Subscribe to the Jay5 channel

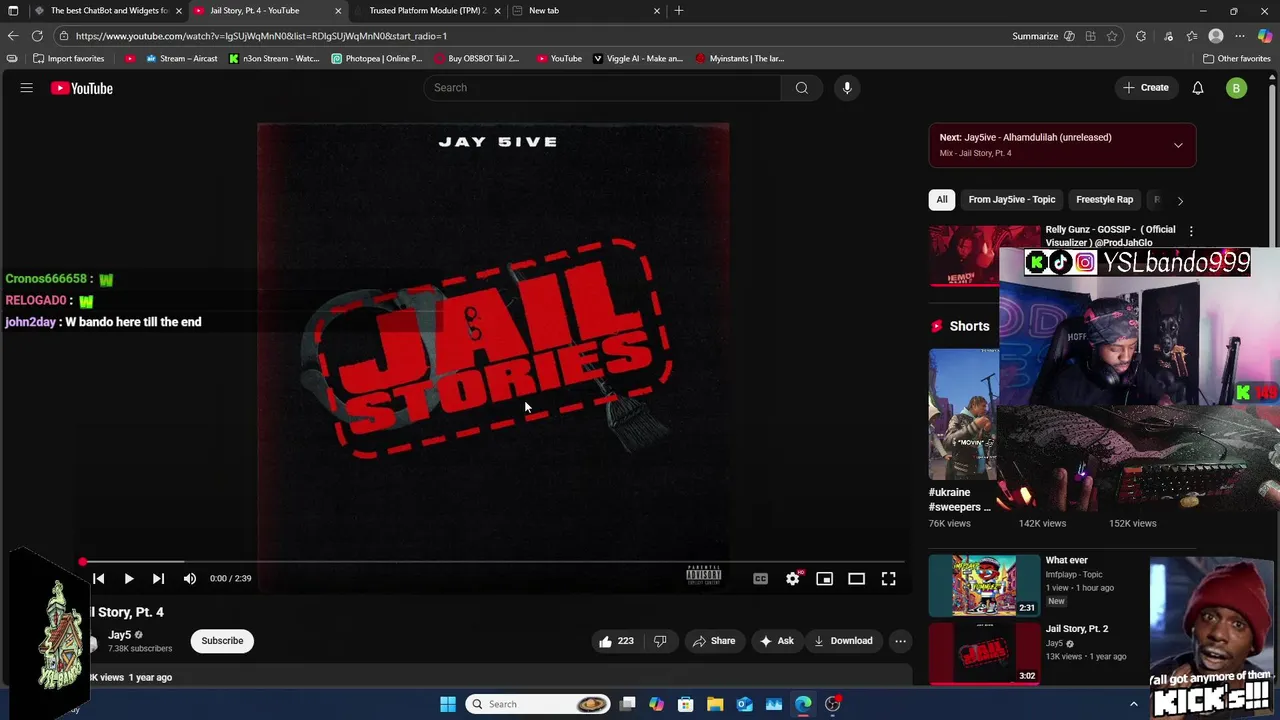(222, 641)
